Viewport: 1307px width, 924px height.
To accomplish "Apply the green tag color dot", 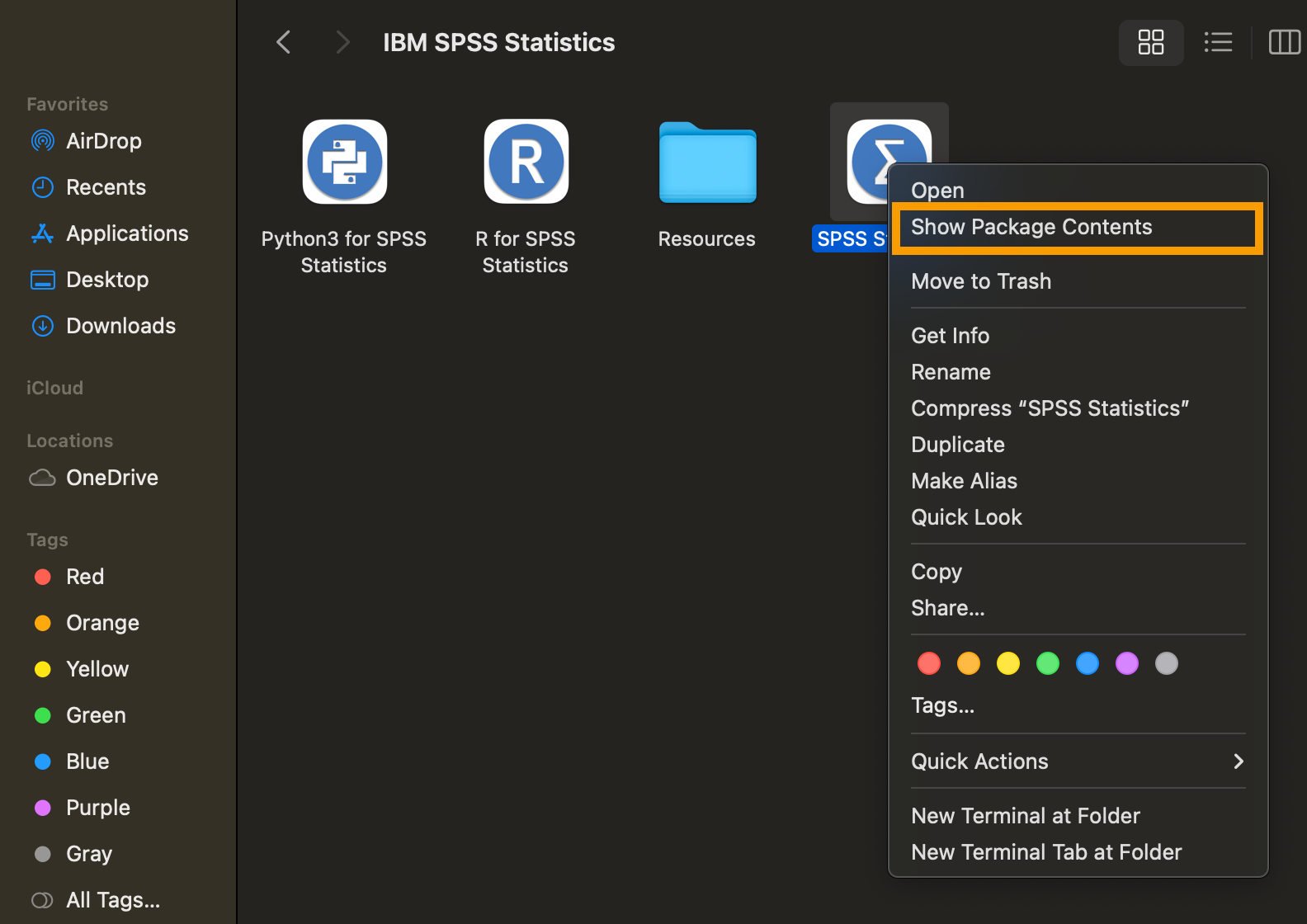I will (x=1048, y=663).
